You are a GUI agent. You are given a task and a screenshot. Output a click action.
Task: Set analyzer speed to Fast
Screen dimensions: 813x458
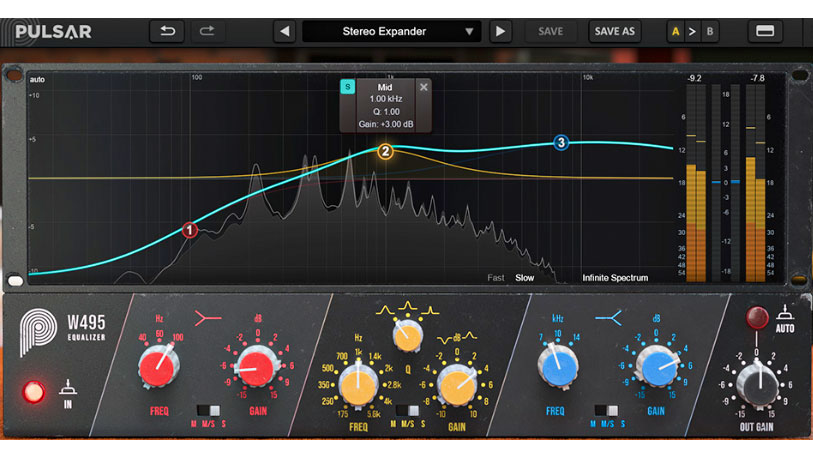496,278
